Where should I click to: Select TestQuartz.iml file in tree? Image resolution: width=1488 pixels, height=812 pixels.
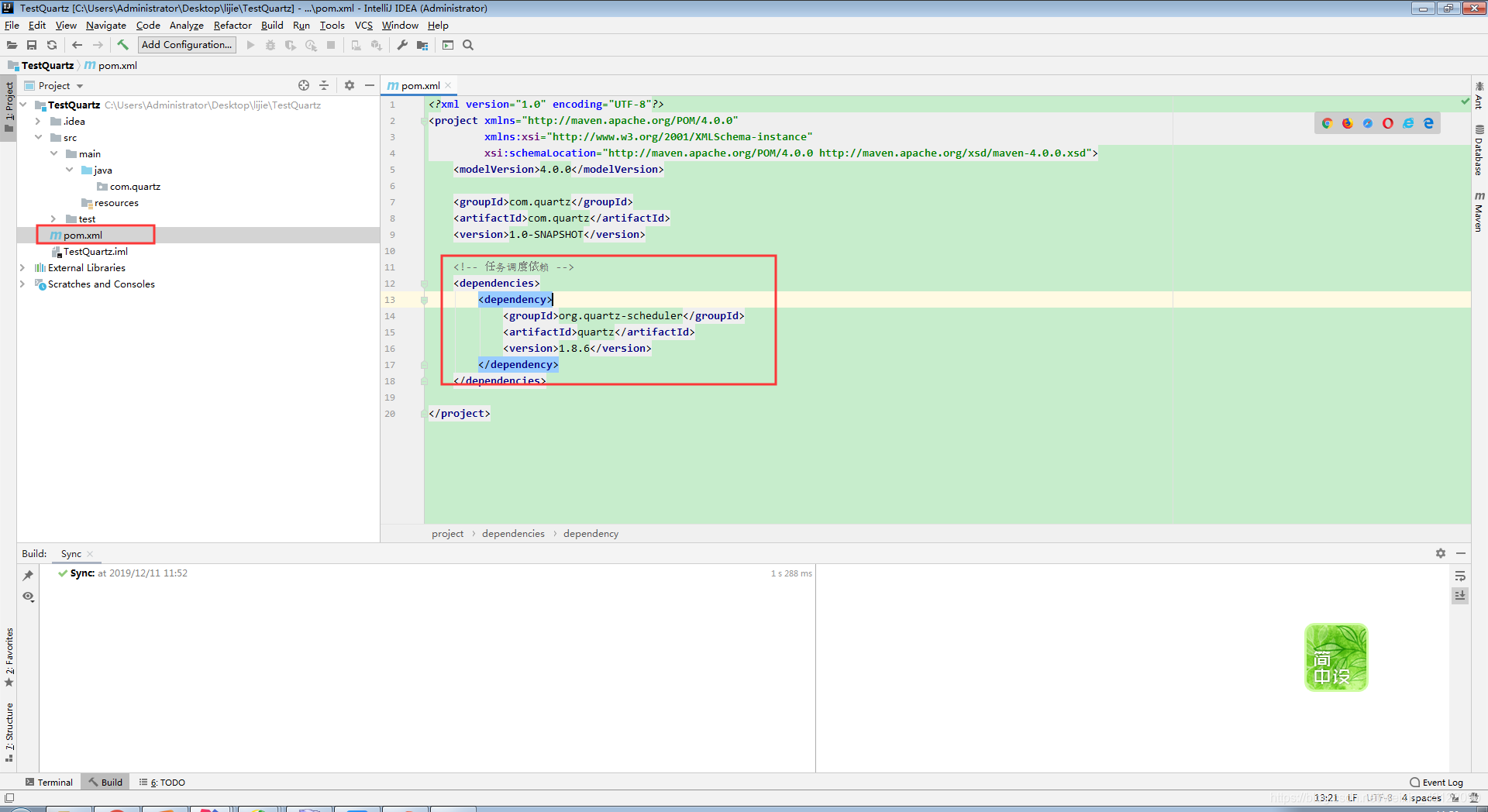click(95, 251)
